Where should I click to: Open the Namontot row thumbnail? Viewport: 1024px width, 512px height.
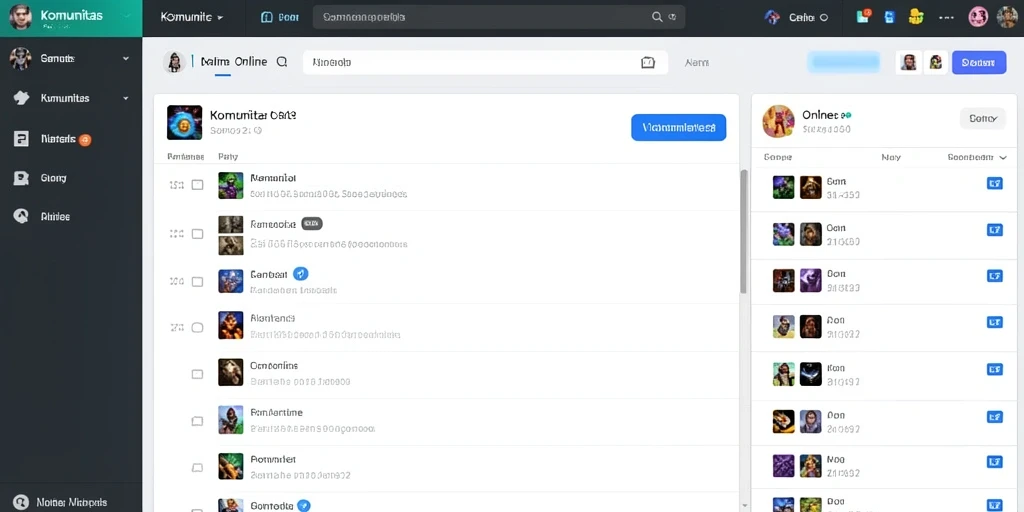tap(231, 185)
